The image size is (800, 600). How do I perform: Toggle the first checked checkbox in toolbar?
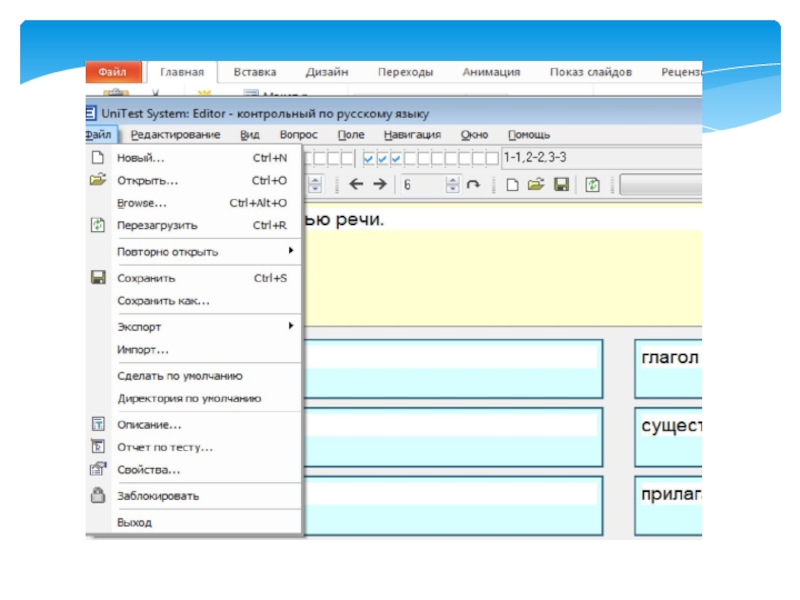pyautogui.click(x=368, y=158)
